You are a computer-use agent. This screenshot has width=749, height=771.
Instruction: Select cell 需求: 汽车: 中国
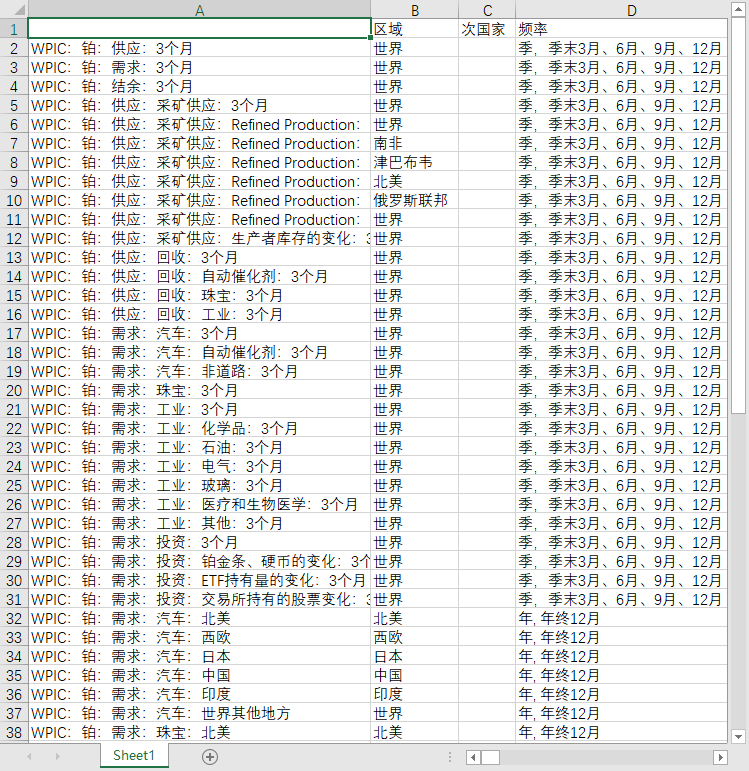coord(199,676)
